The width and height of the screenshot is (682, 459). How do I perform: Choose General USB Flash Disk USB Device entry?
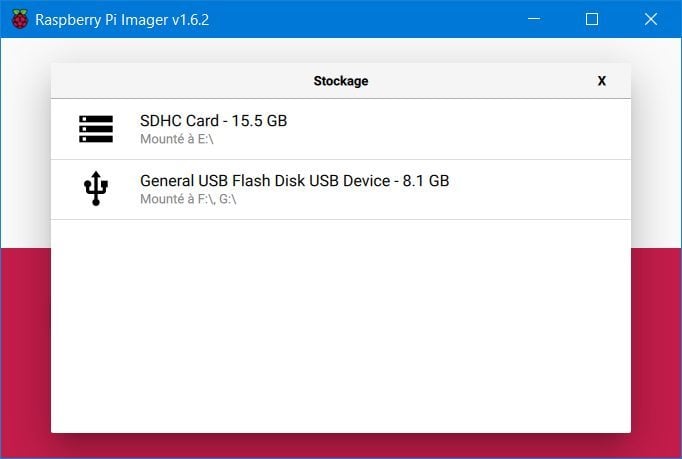point(341,190)
